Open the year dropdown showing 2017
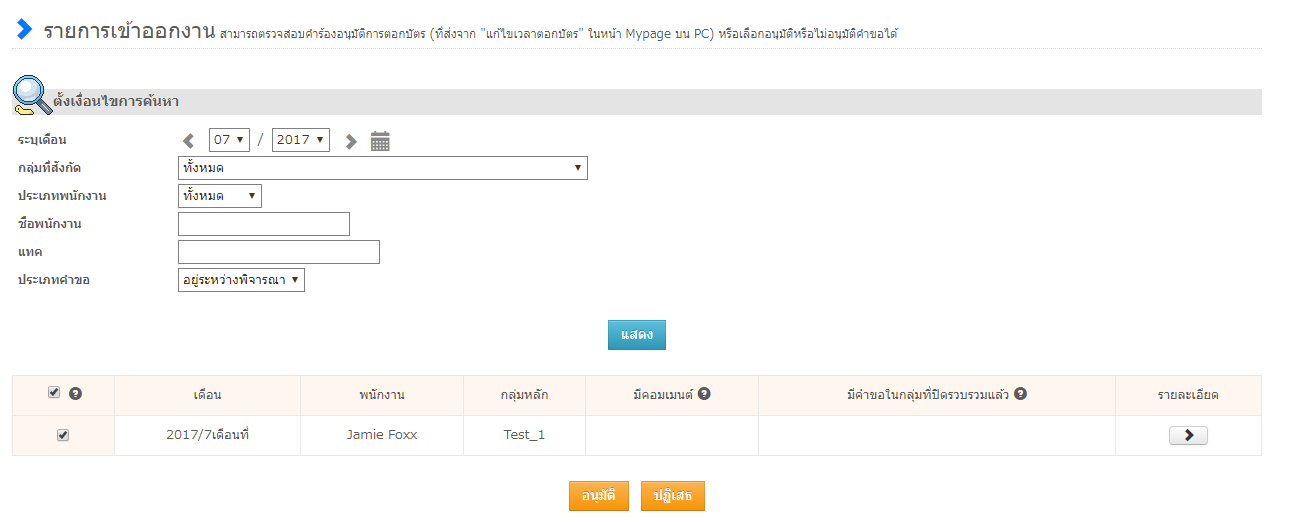1291x522 pixels. (x=300, y=140)
